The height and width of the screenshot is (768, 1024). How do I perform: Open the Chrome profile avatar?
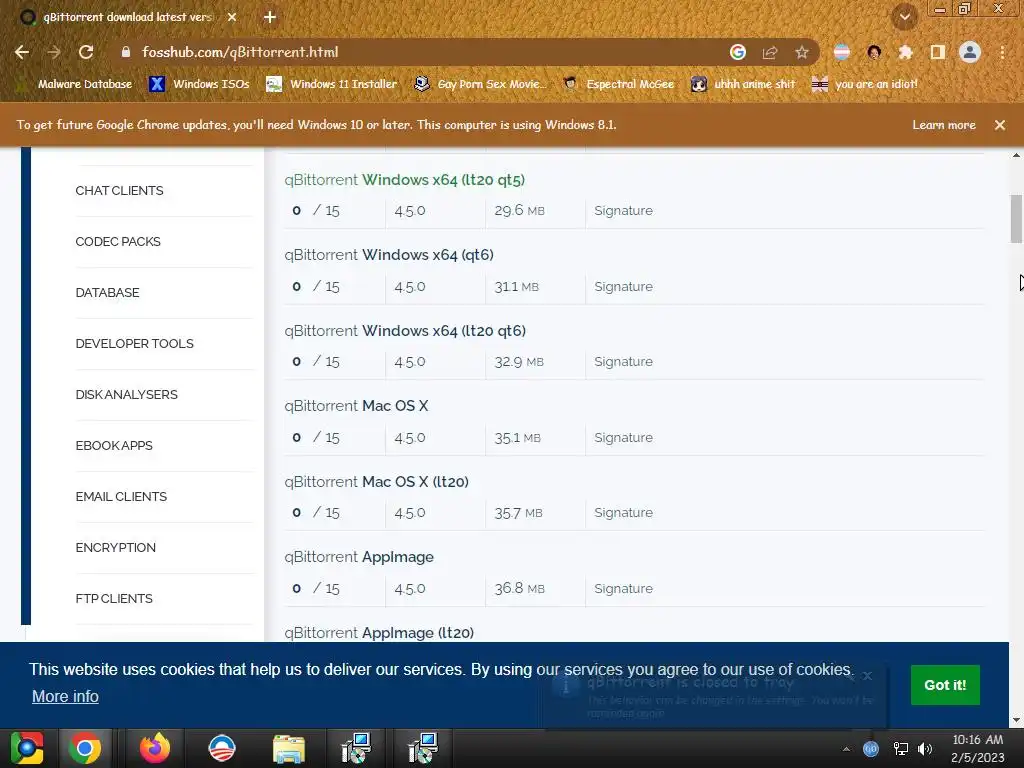[970, 52]
